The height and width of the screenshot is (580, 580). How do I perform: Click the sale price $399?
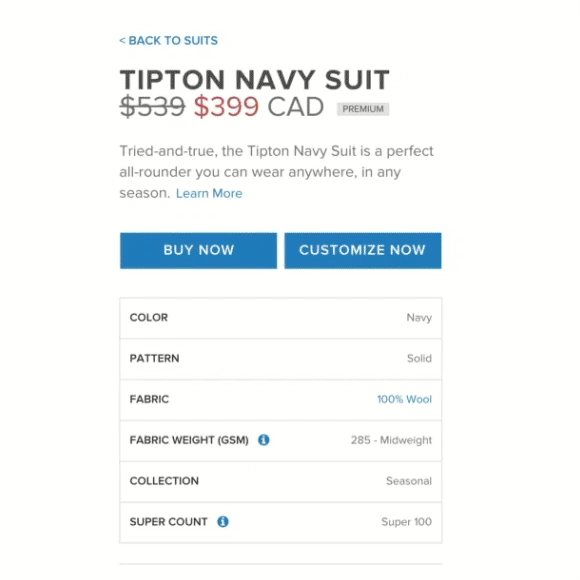pyautogui.click(x=226, y=107)
